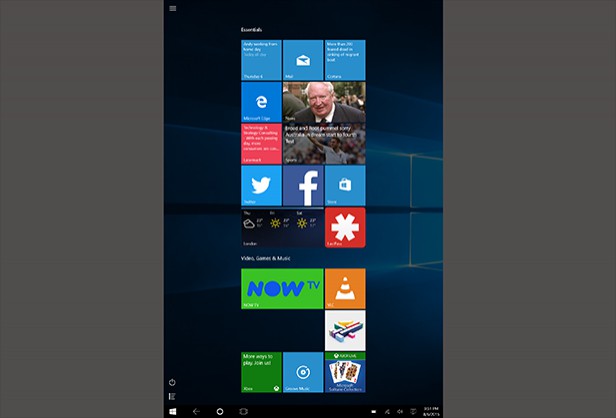Click the taskbar clock and date
The width and height of the screenshot is (616, 418).
431,412
